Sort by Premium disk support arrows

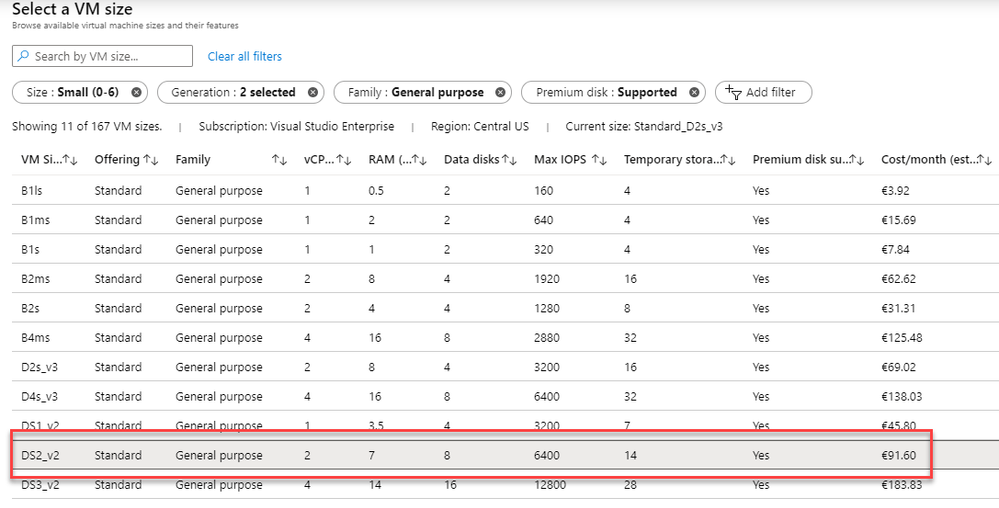coord(857,160)
